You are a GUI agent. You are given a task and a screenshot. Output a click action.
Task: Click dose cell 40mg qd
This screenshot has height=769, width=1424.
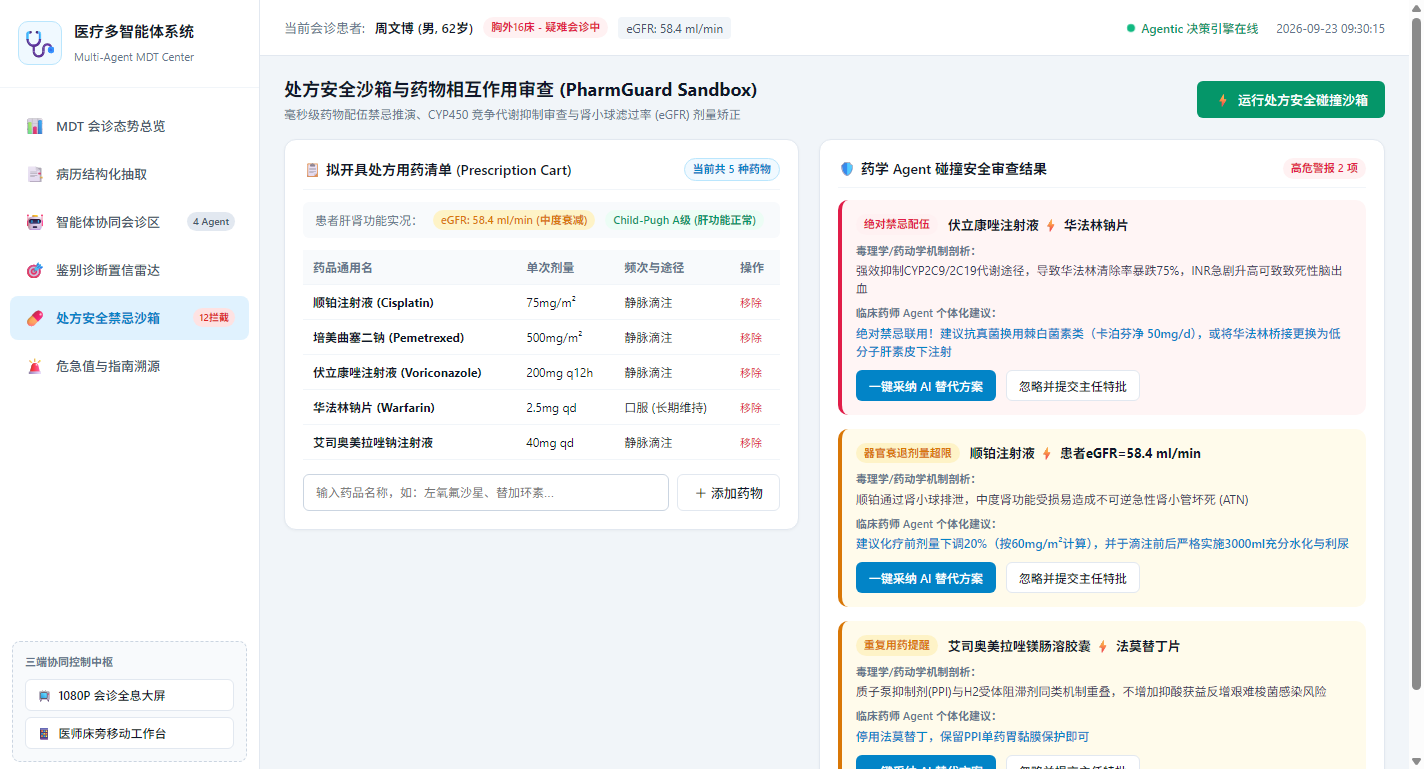point(550,443)
